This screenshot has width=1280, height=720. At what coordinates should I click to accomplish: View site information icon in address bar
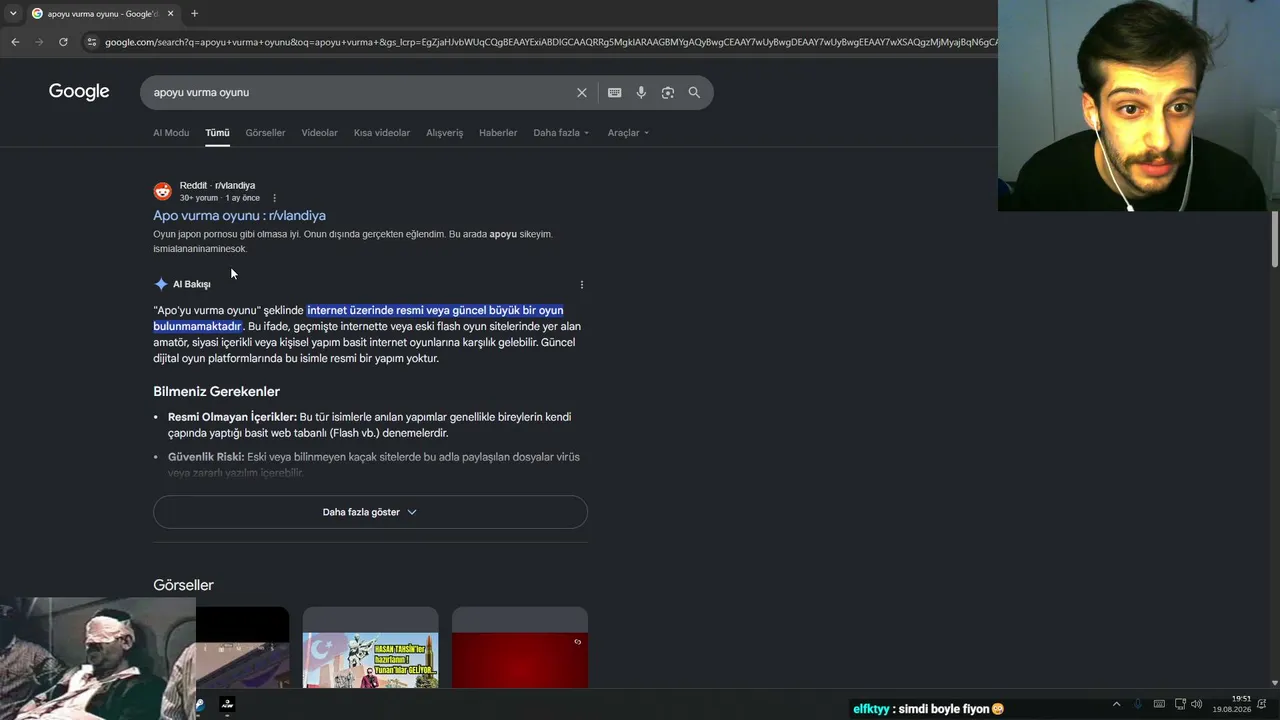pos(91,42)
